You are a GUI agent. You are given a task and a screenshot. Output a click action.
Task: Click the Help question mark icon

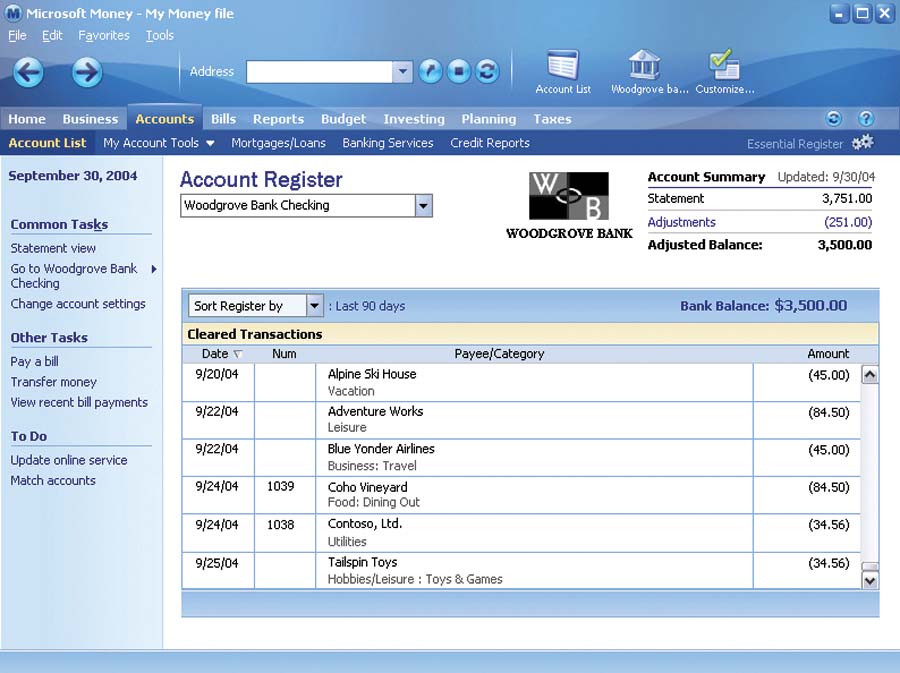(x=866, y=119)
